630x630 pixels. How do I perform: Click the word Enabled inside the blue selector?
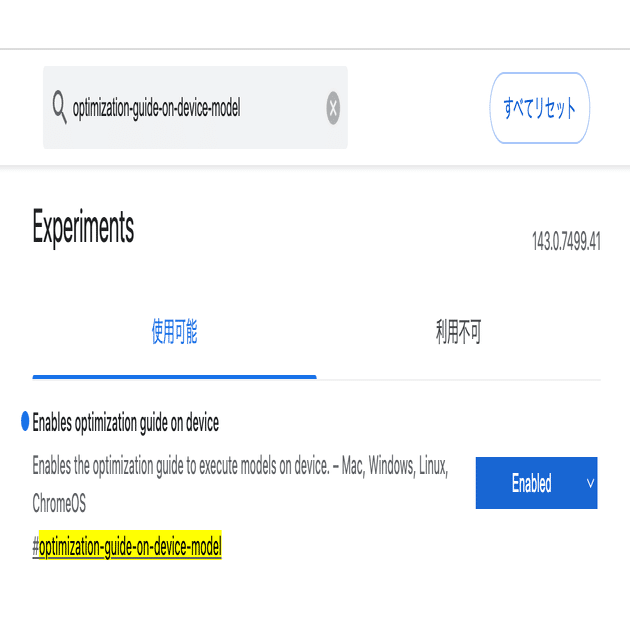coord(531,483)
